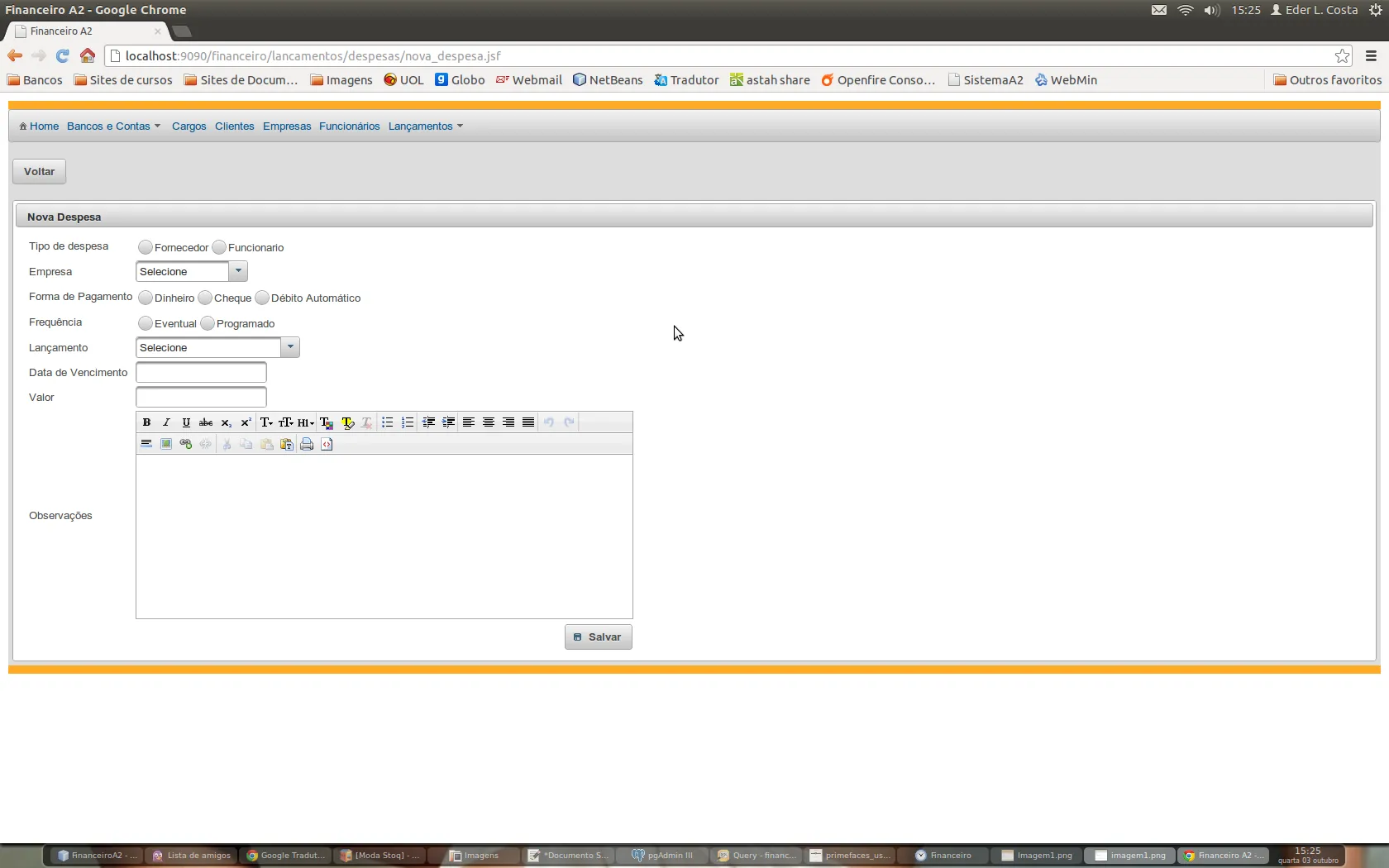Go back to the previous page
Screen dimensions: 1389x868
(x=15, y=55)
